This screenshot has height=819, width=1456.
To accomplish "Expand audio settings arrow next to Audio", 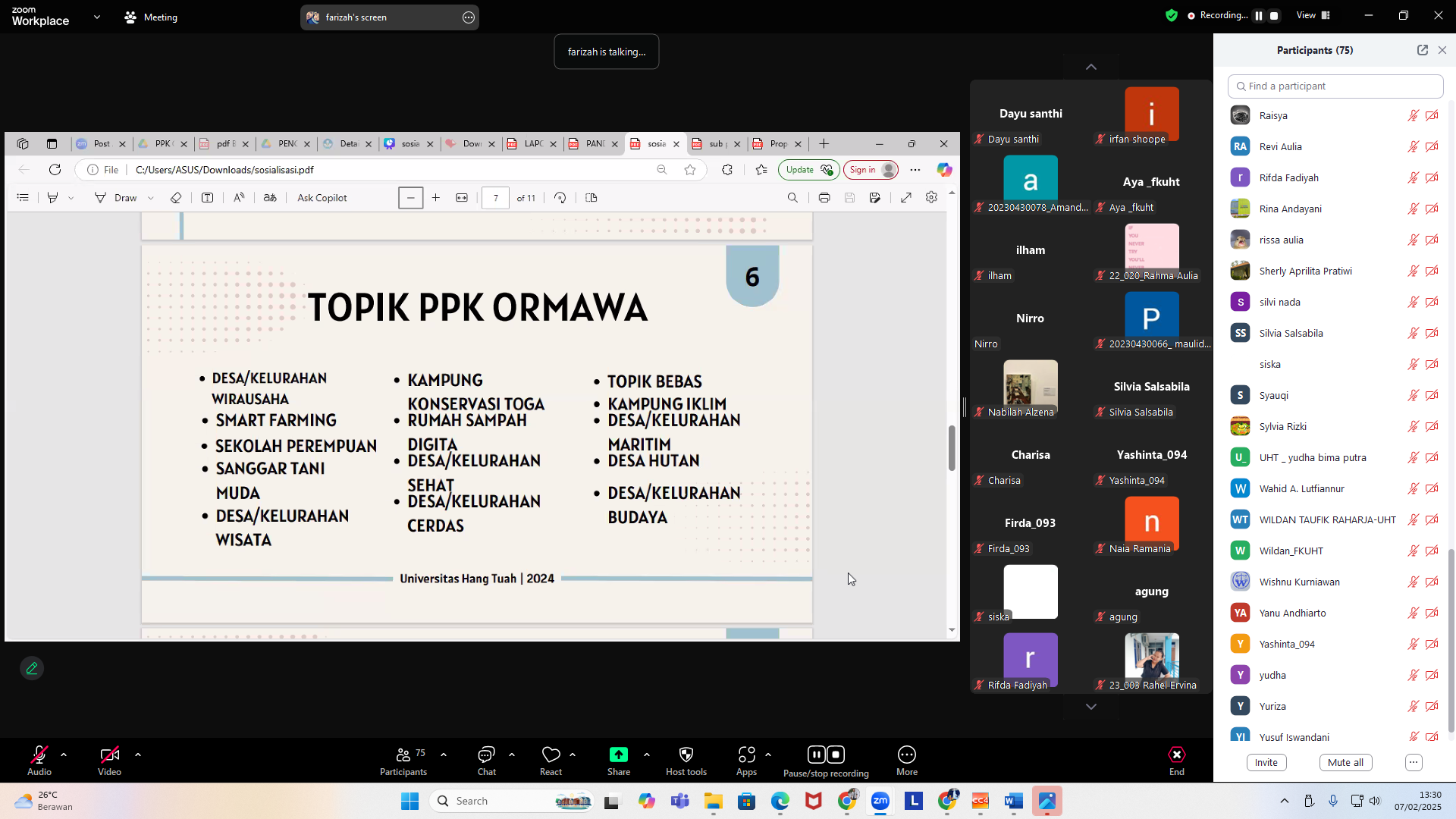I will [x=64, y=755].
